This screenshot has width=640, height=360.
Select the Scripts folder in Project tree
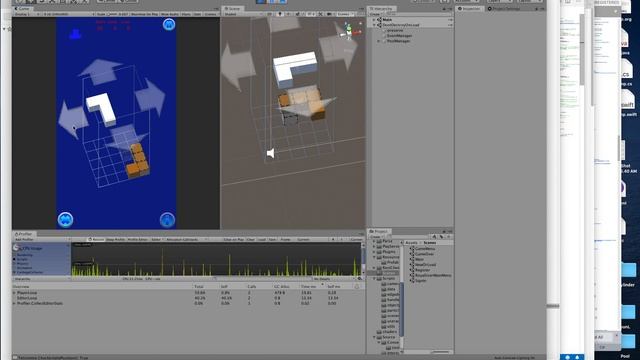pyautogui.click(x=388, y=278)
